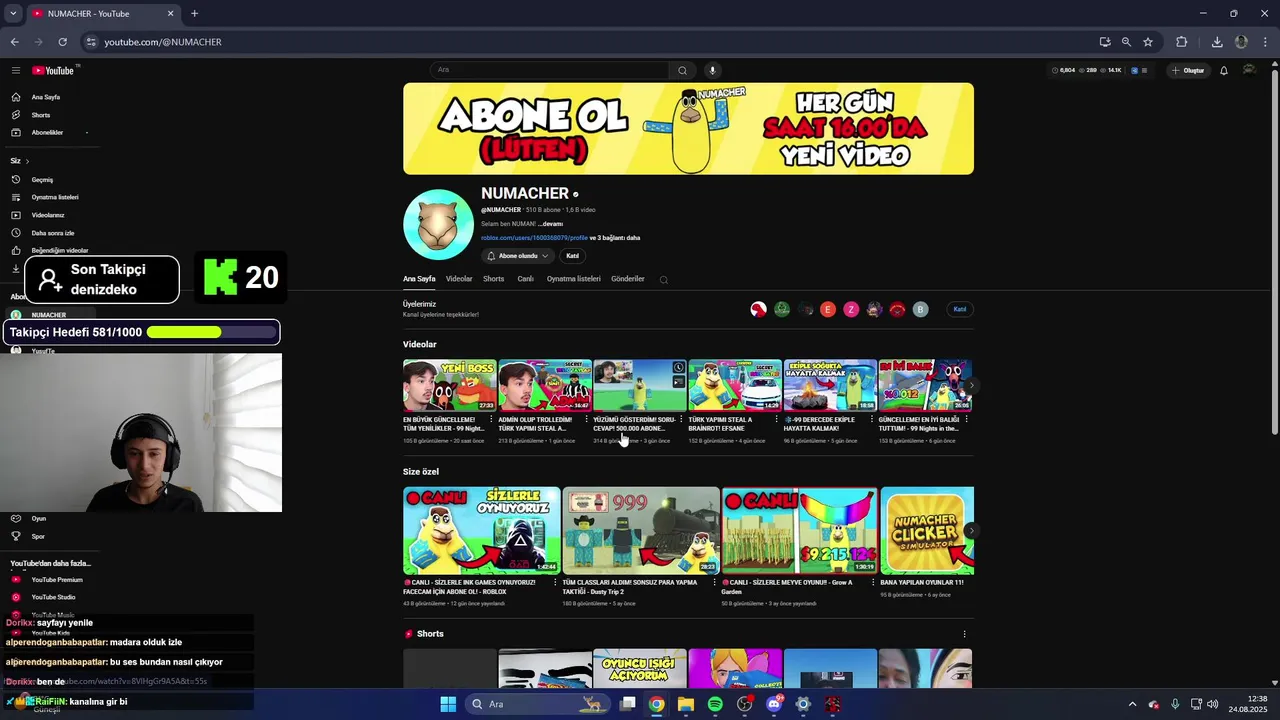Open 've 3 bağlantı daha' links
1280x720 pixels.
pyautogui.click(x=615, y=238)
